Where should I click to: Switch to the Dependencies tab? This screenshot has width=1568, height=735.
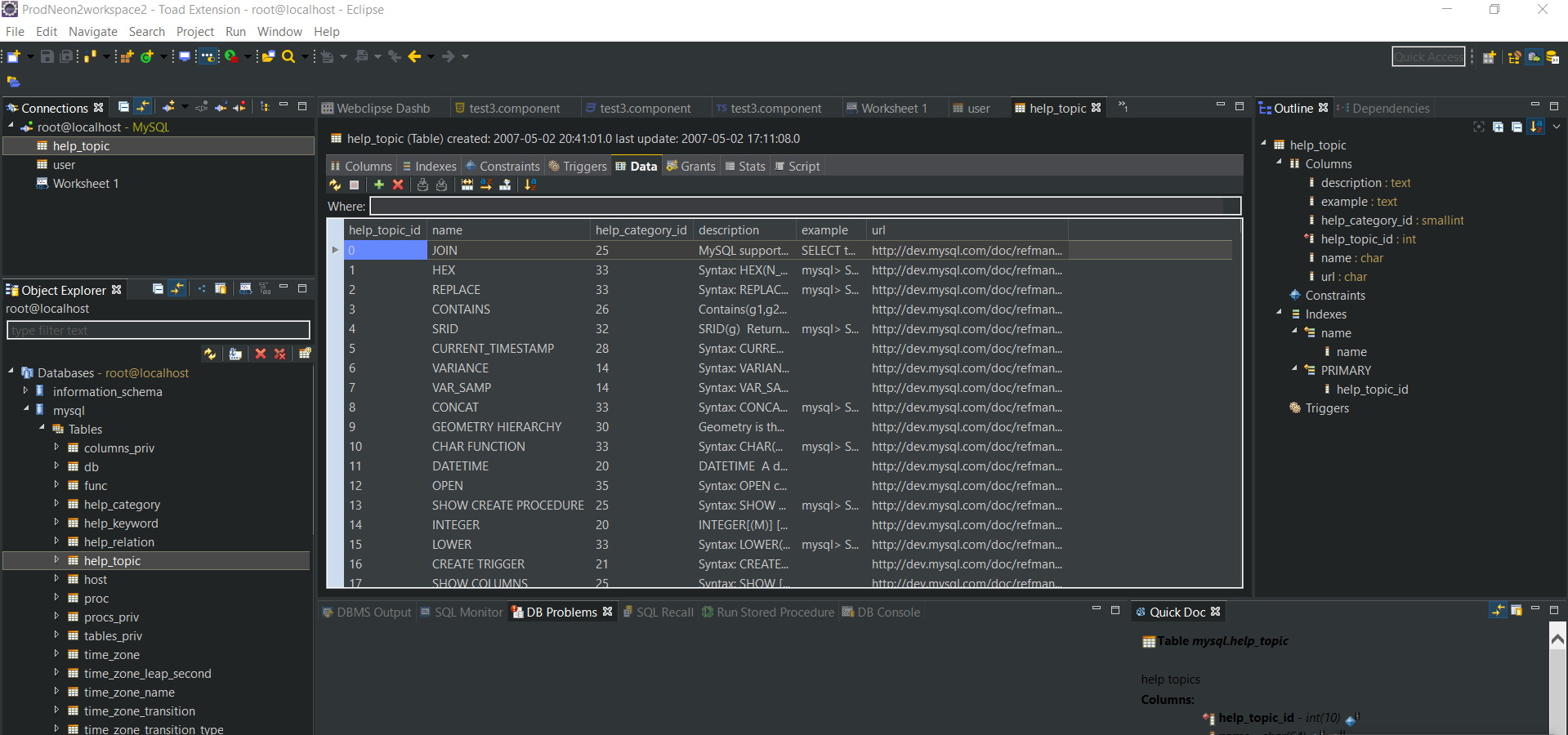pyautogui.click(x=1383, y=108)
